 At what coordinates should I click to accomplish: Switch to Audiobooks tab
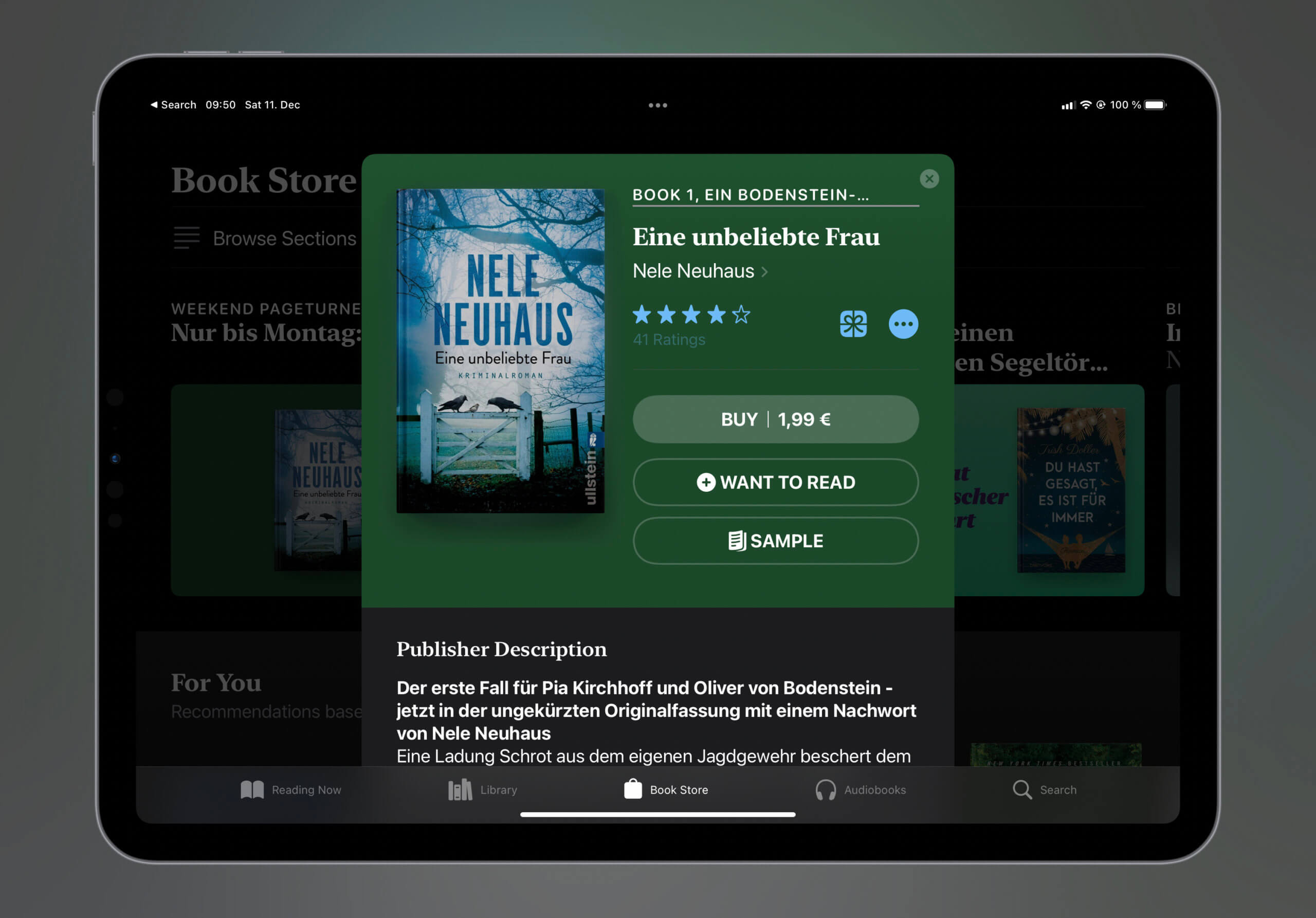click(861, 790)
